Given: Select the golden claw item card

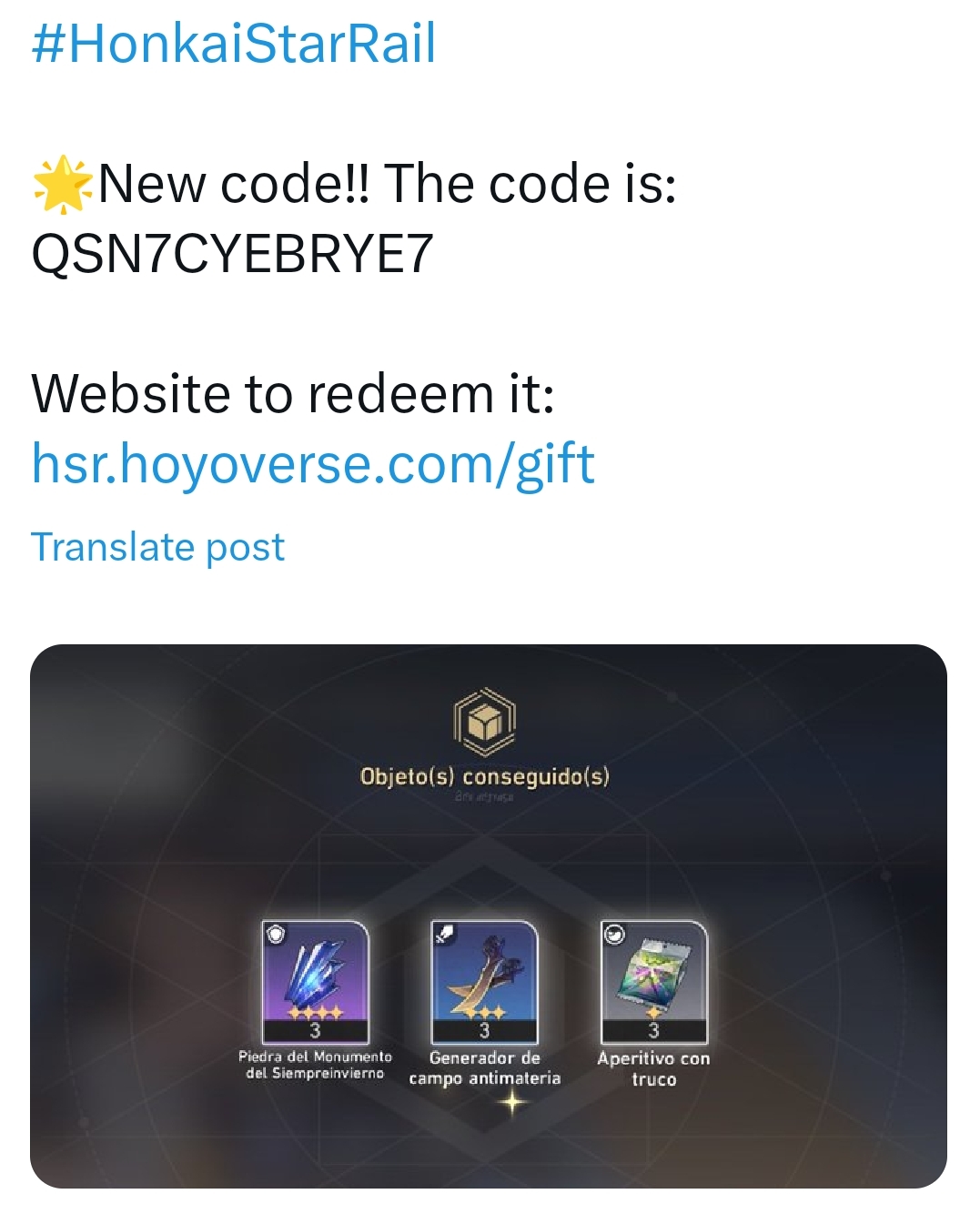Looking at the screenshot, I should pyautogui.click(x=484, y=982).
